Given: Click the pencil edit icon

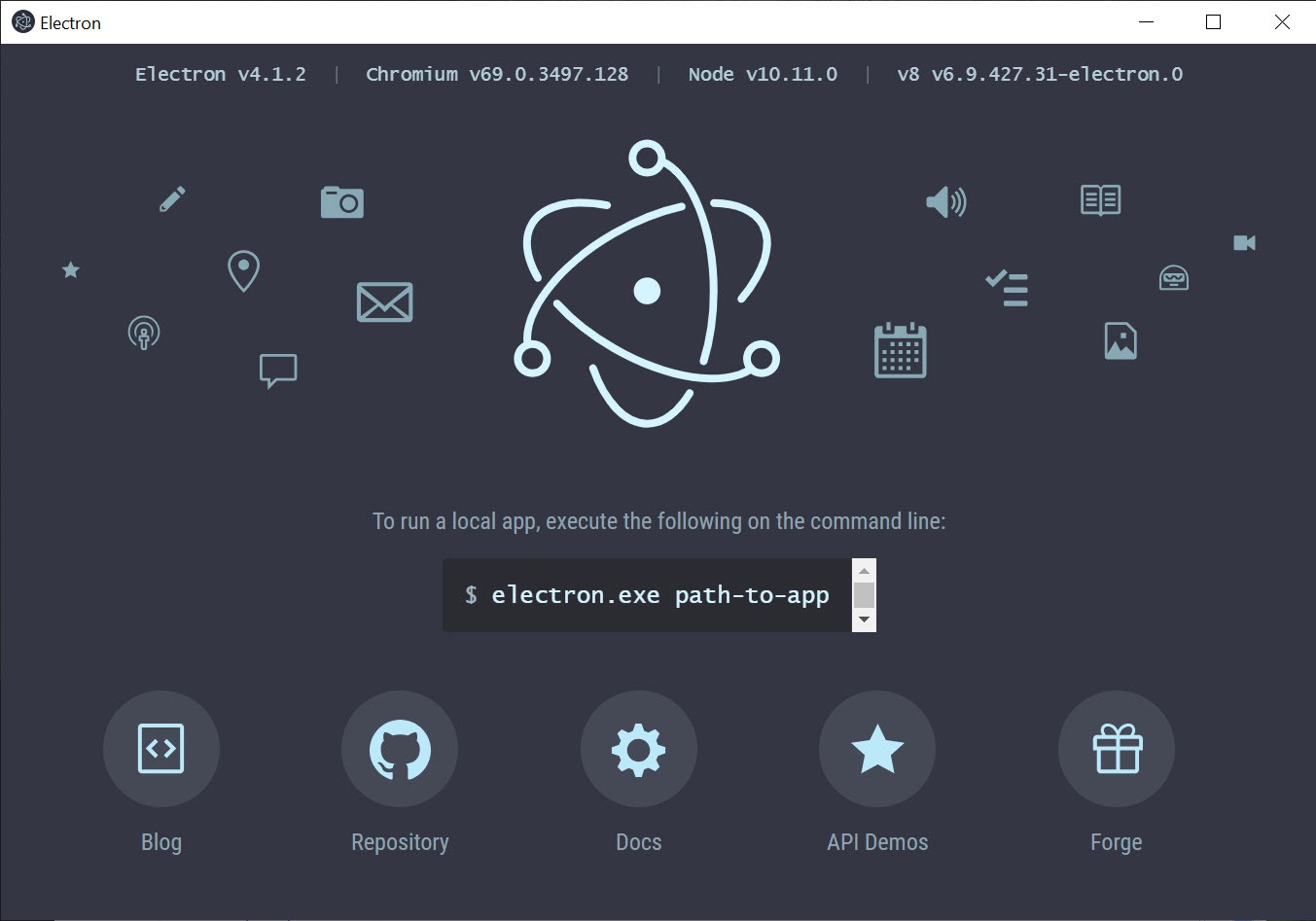Looking at the screenshot, I should point(172,199).
